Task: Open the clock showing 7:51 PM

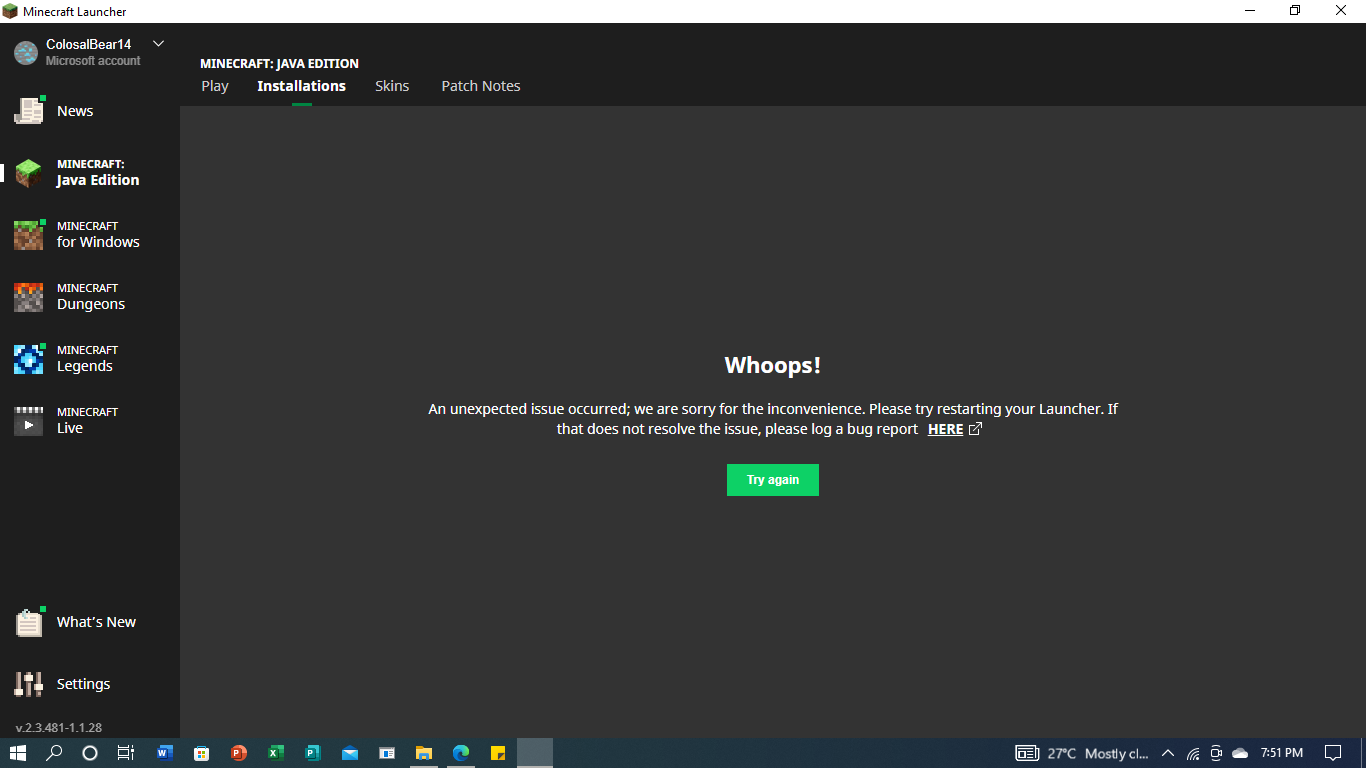Action: point(1282,753)
